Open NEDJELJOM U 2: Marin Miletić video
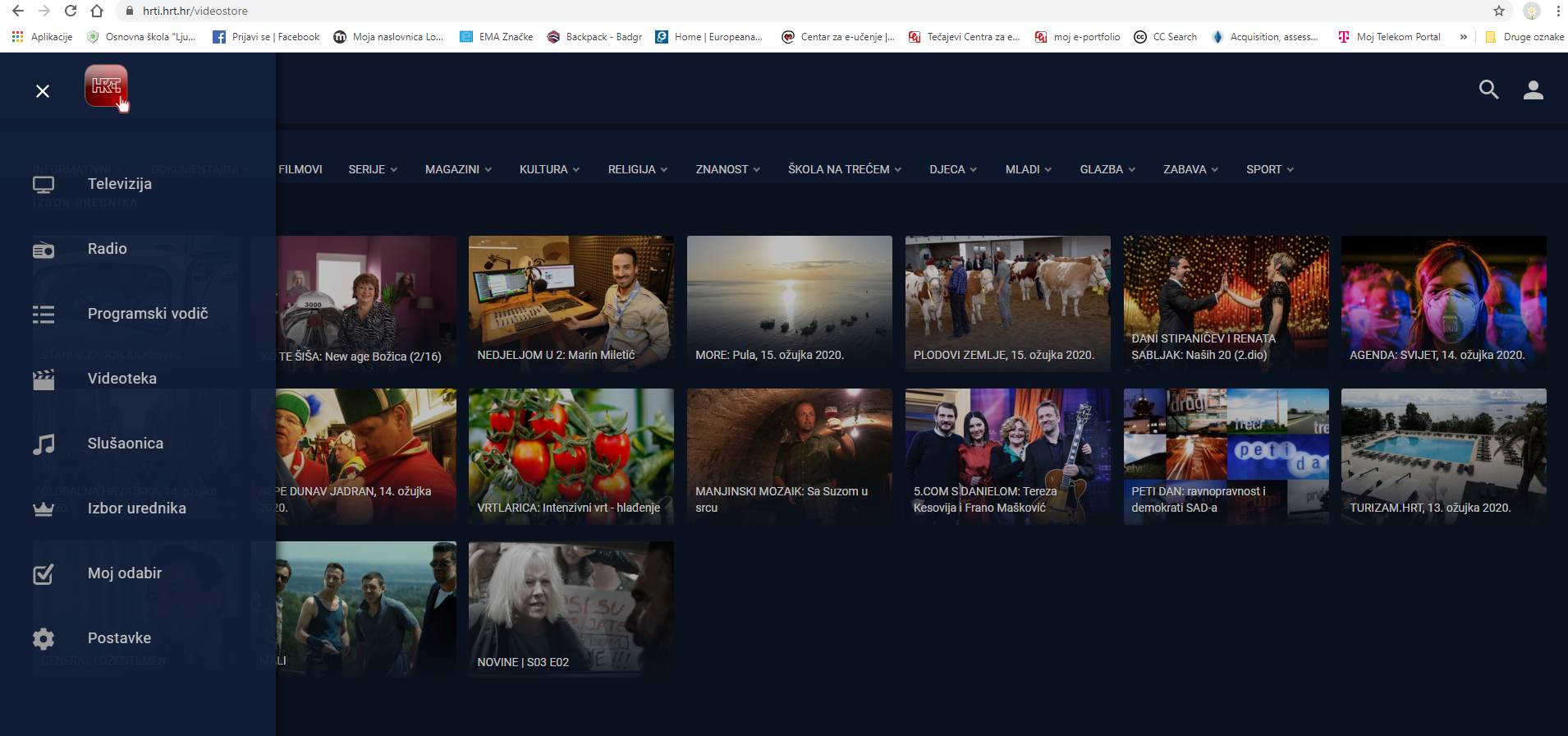1568x736 pixels. click(x=571, y=304)
